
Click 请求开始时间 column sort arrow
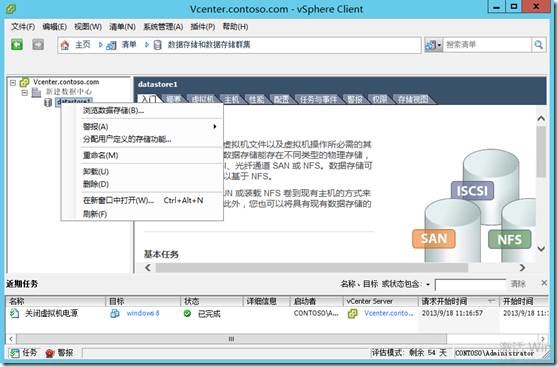[491, 301]
